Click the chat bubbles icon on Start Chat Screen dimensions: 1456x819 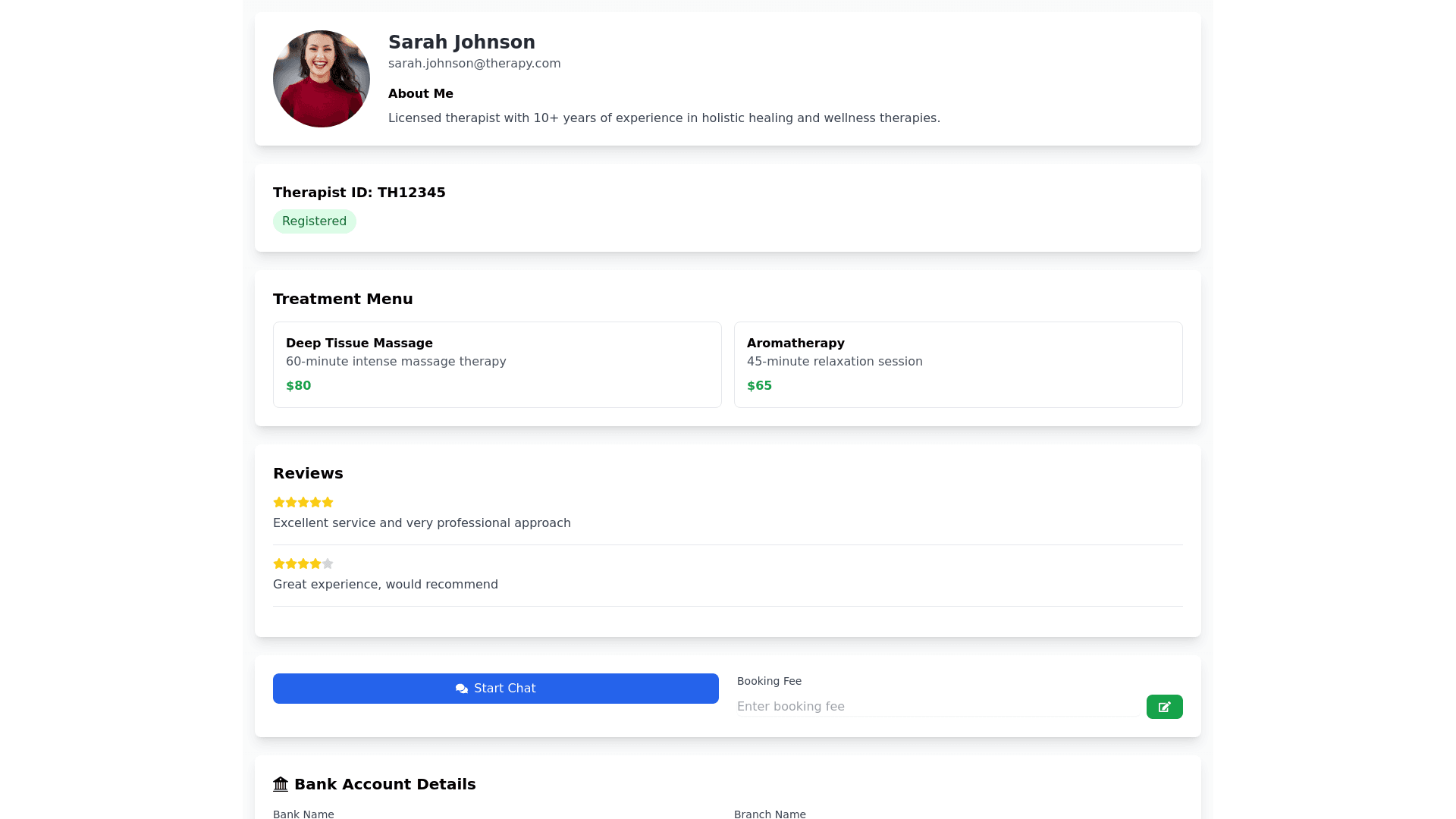tap(461, 689)
